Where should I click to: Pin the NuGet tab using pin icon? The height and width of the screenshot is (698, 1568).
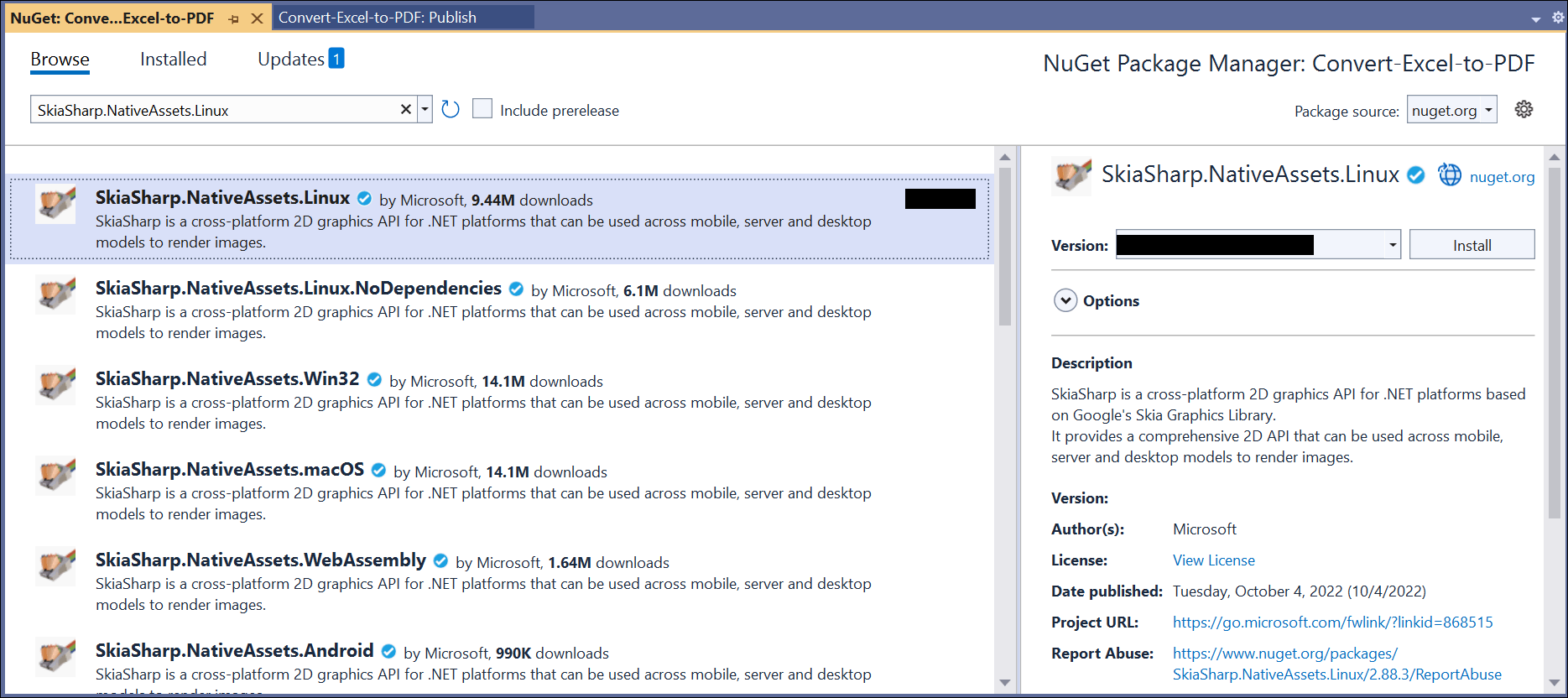(x=234, y=18)
